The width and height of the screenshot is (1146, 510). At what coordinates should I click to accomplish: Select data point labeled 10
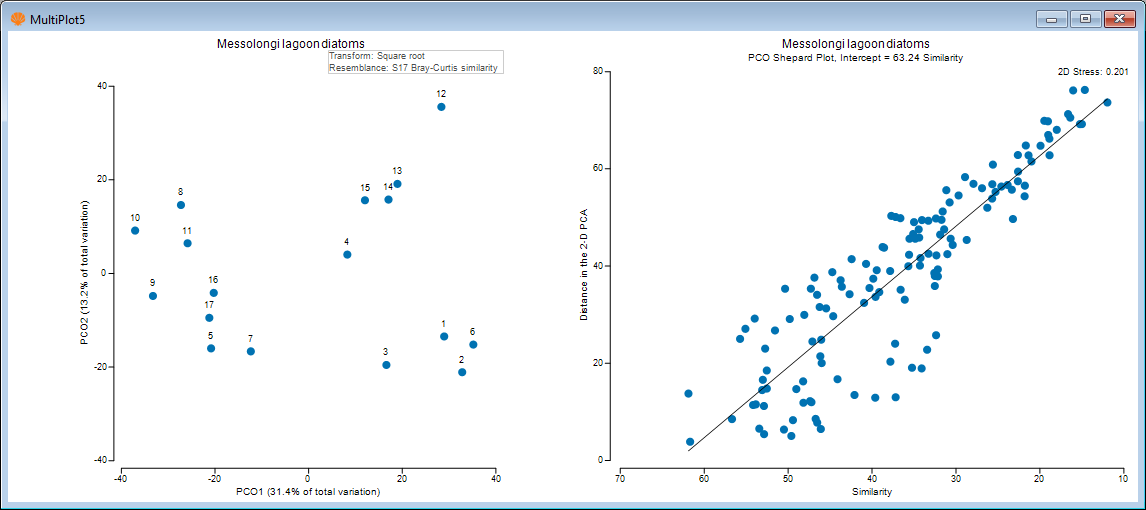135,231
